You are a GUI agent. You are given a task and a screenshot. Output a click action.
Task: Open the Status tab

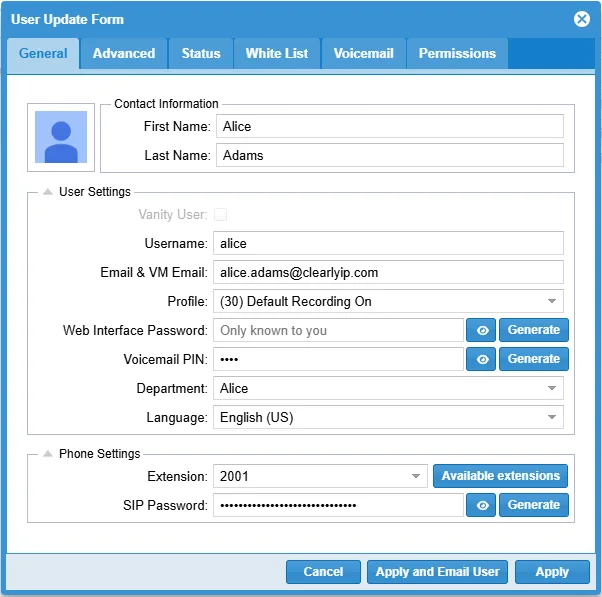(x=201, y=53)
